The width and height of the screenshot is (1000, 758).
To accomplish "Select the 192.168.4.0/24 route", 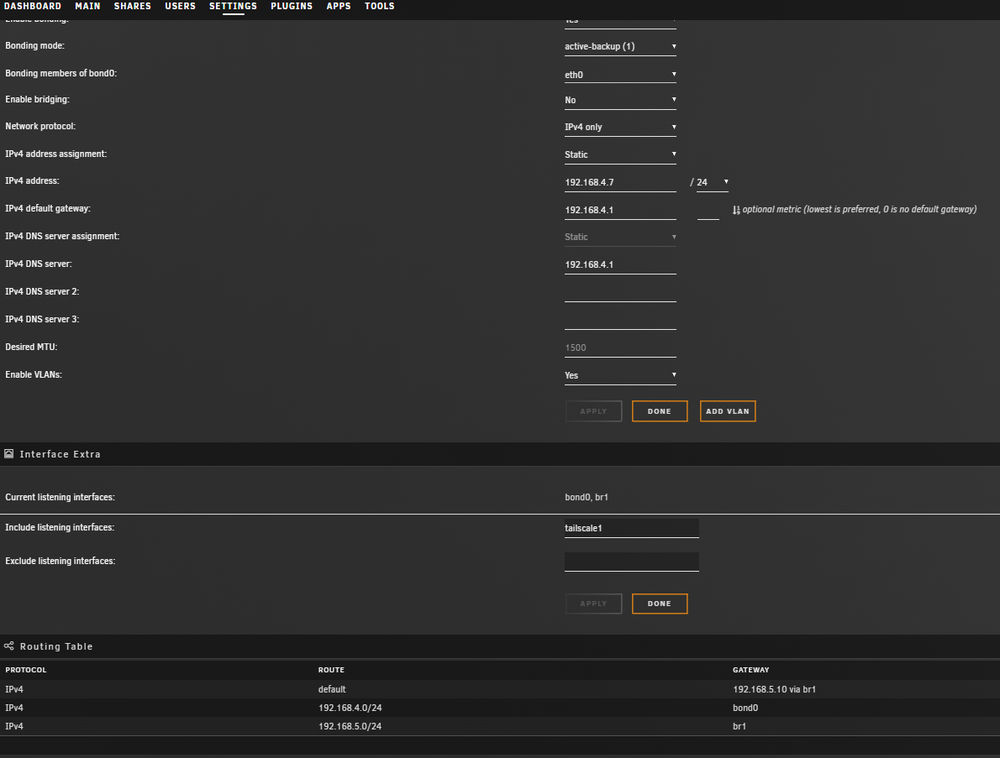I will click(350, 708).
